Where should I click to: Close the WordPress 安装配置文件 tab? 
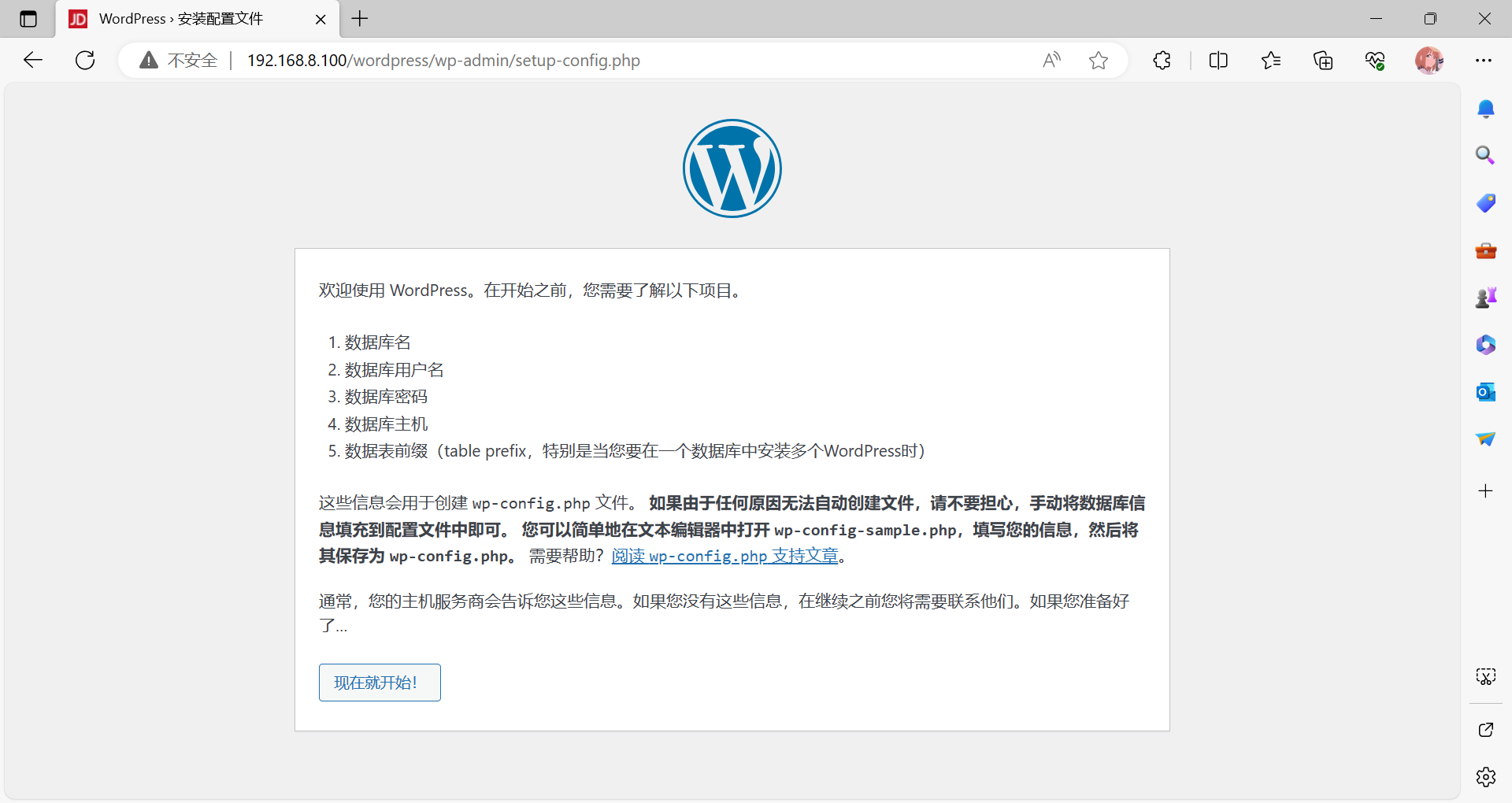(321, 19)
